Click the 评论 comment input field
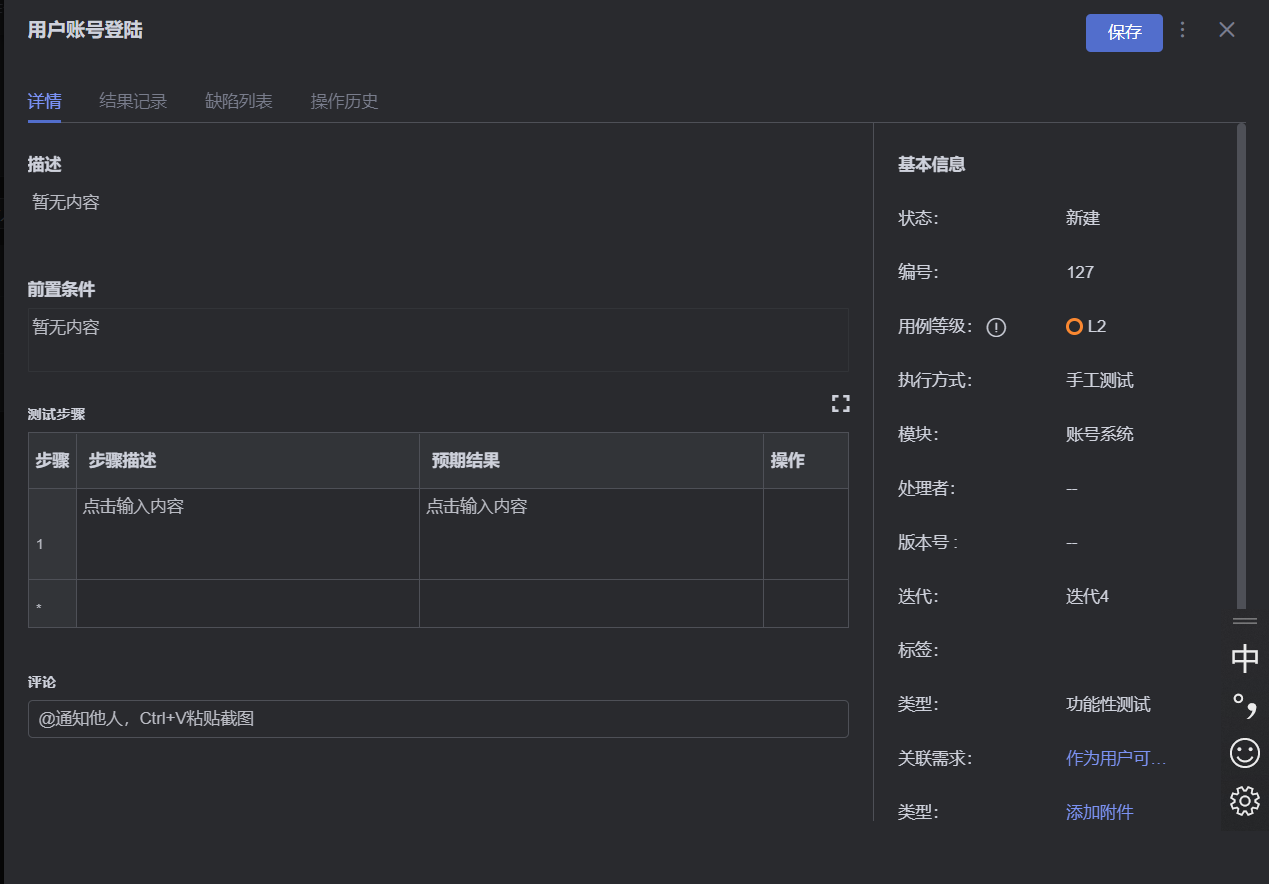 point(438,719)
